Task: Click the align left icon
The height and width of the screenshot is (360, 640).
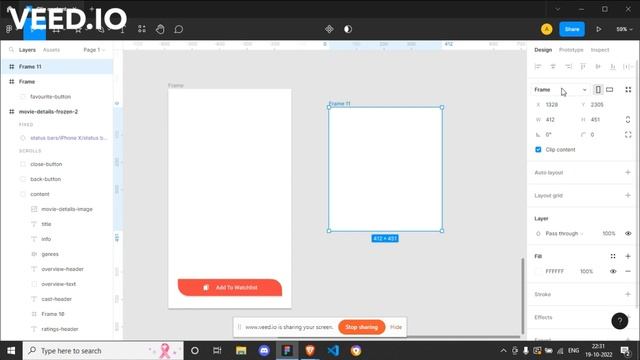Action: click(x=538, y=67)
